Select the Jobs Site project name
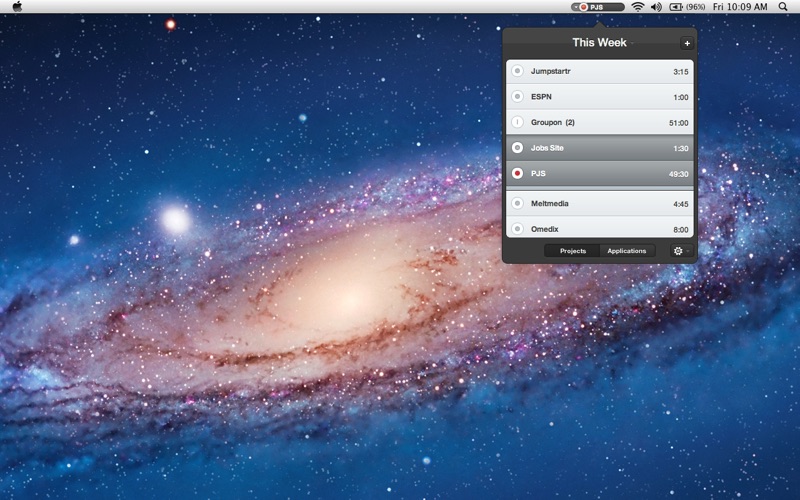800x500 pixels. (547, 148)
